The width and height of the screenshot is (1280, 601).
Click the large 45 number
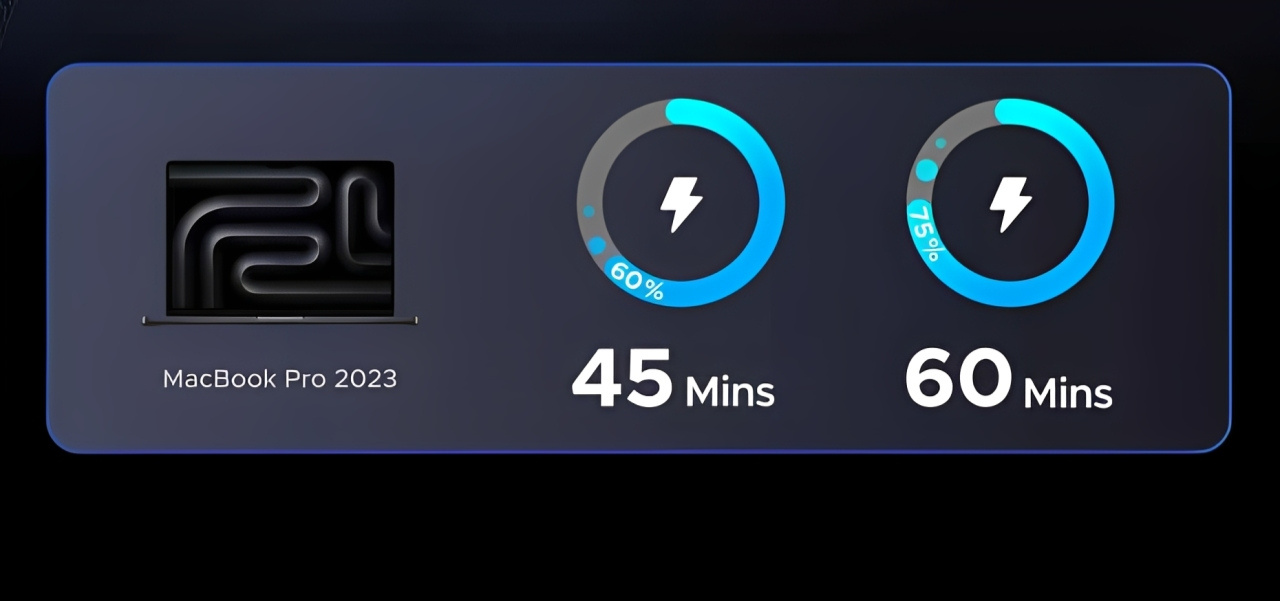click(x=622, y=378)
